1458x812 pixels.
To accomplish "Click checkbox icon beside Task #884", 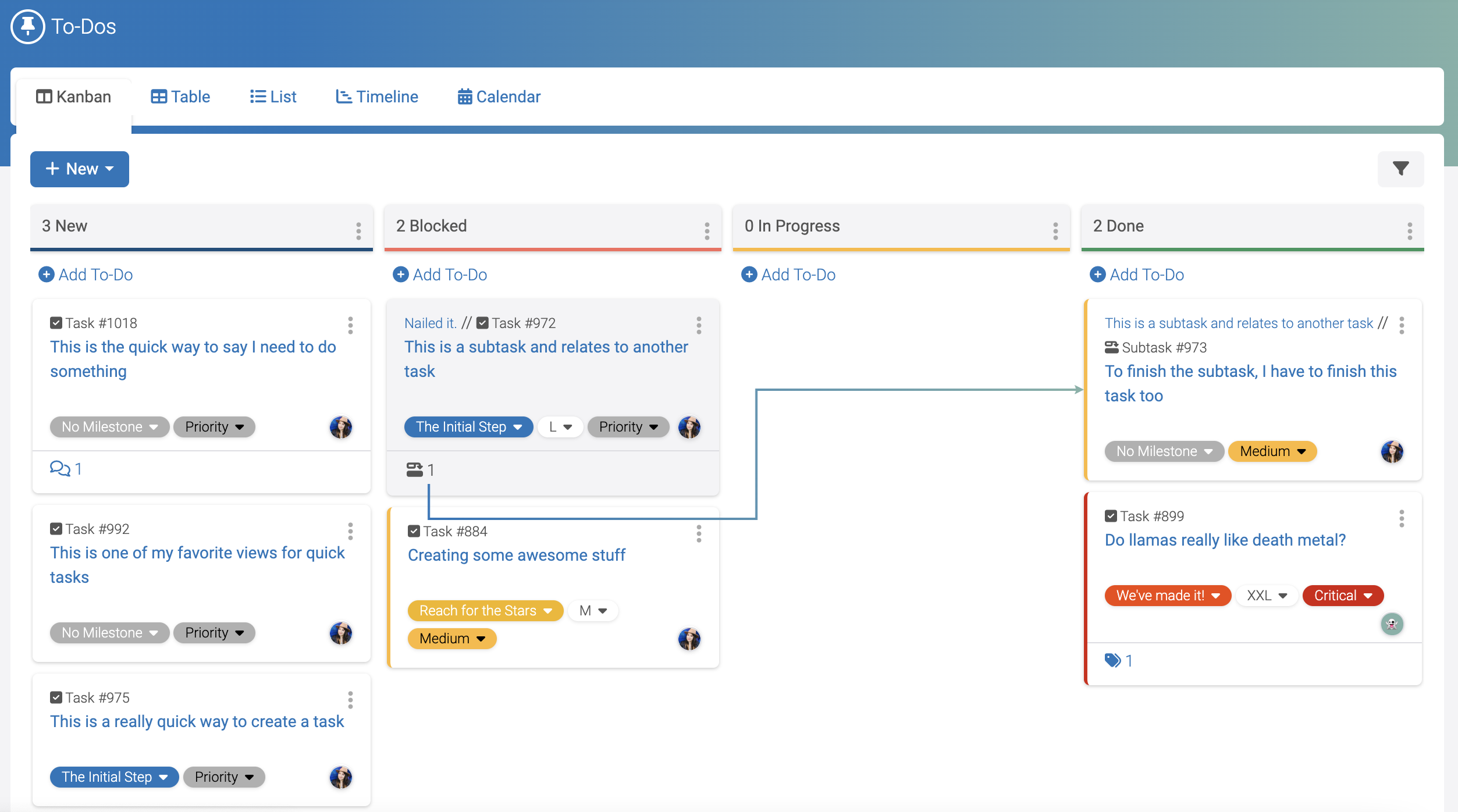I will coord(414,531).
